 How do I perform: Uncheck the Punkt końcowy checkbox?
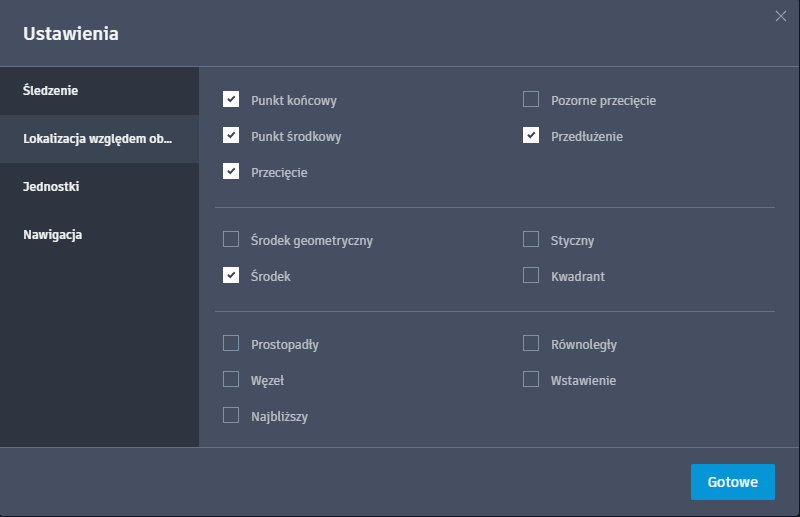tap(231, 99)
